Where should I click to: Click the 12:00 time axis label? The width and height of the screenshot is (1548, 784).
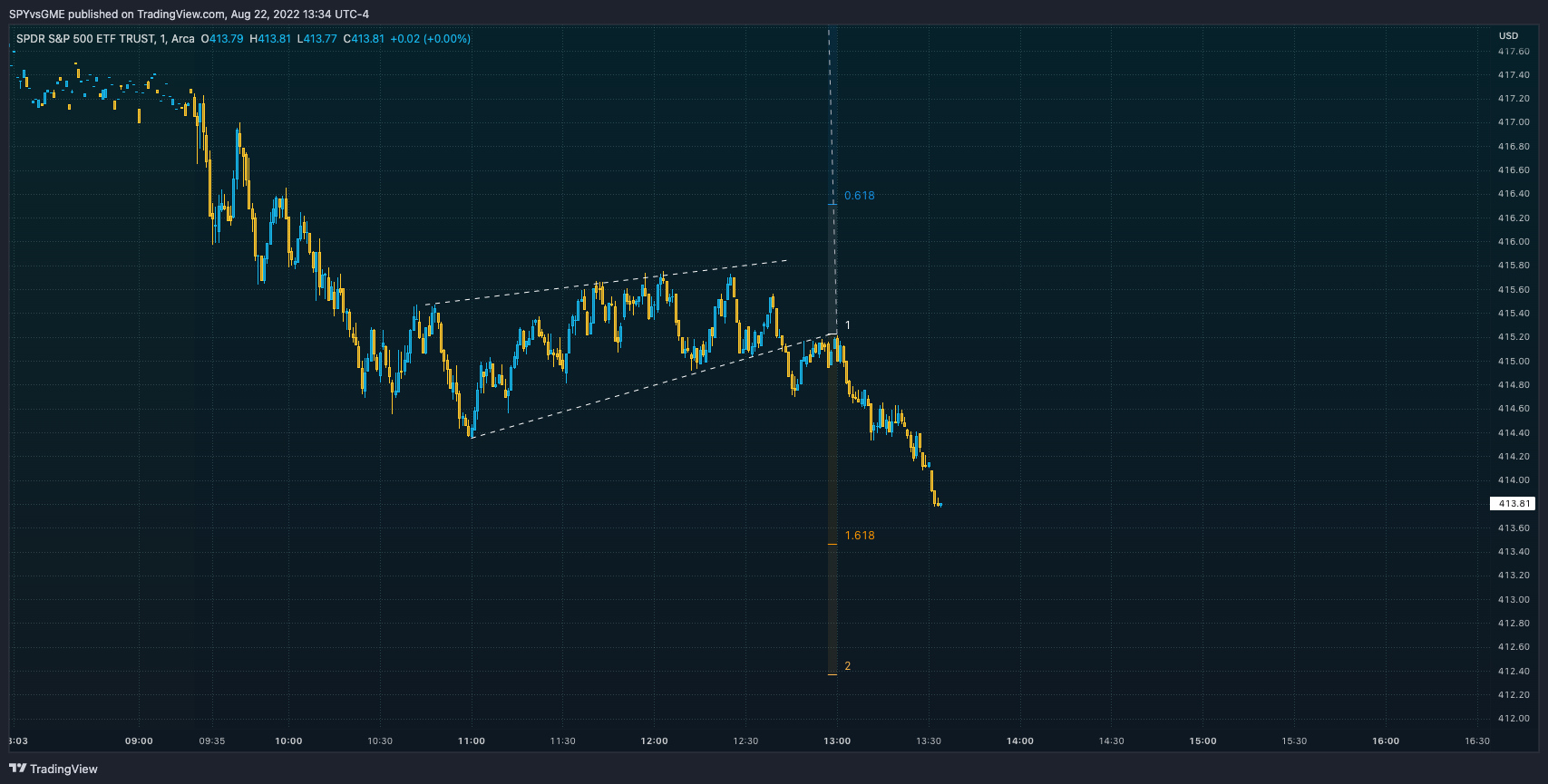655,741
